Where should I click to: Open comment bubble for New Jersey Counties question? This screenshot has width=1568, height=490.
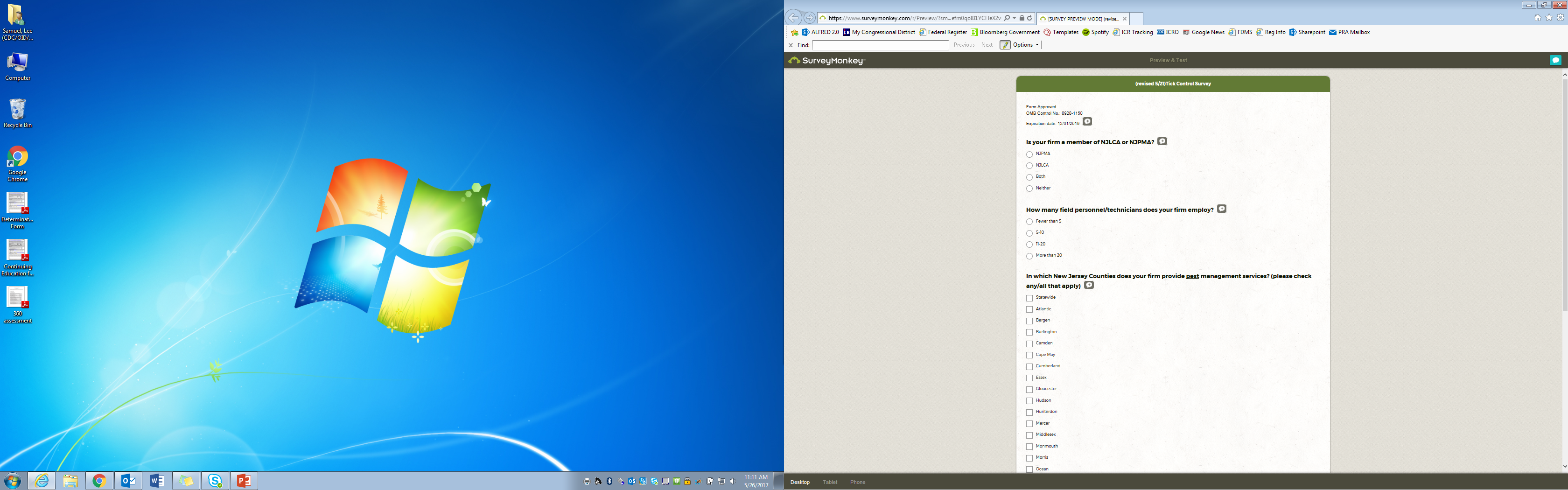pyautogui.click(x=1089, y=285)
